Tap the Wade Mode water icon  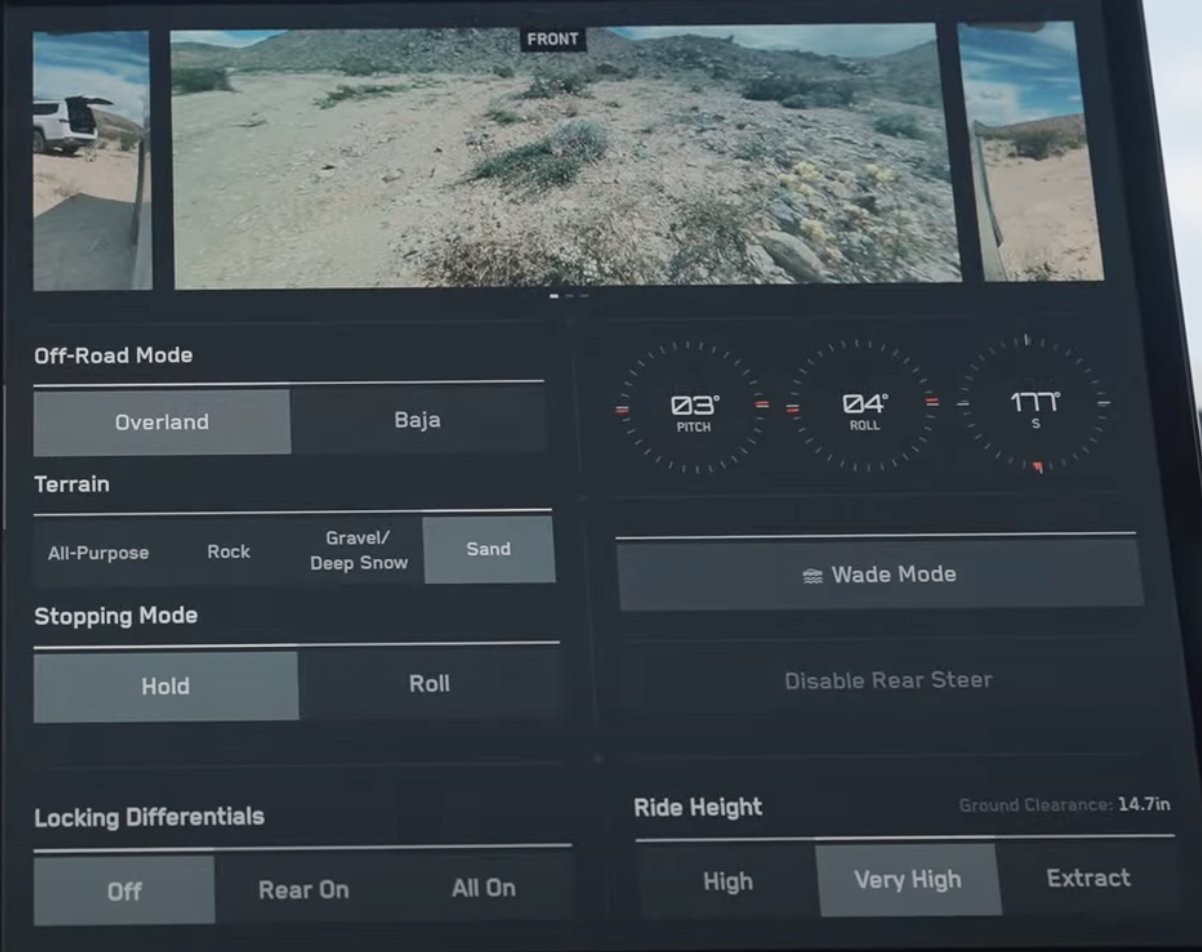[x=812, y=576]
